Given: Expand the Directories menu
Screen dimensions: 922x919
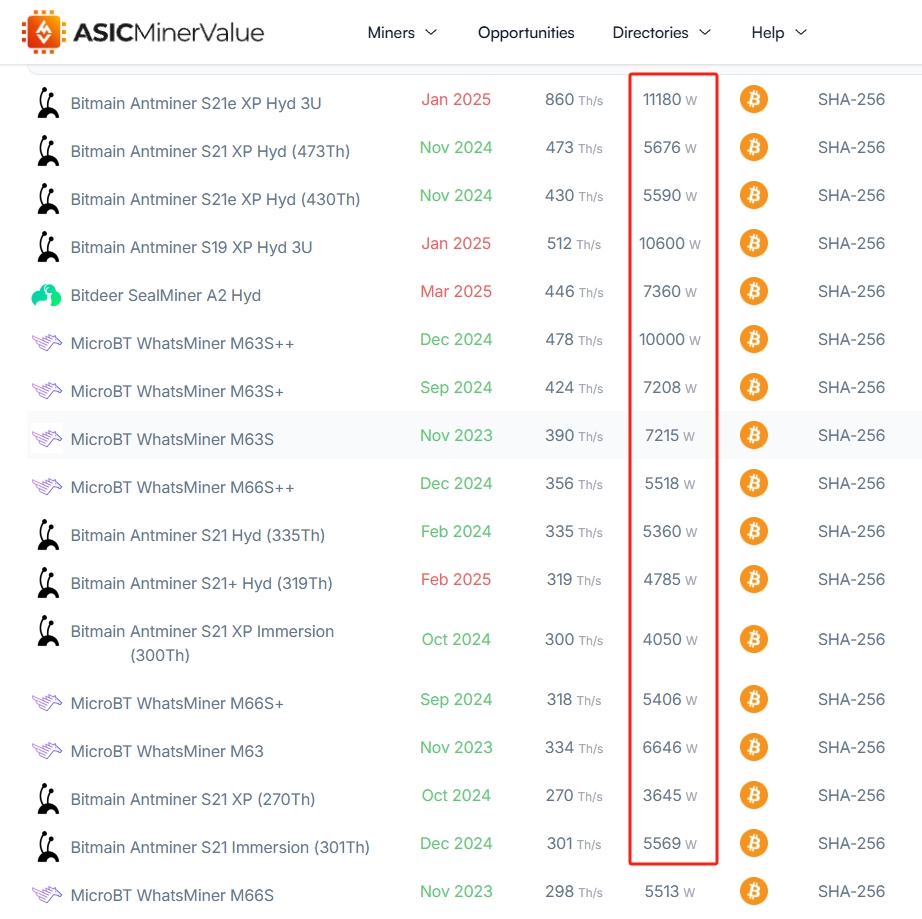Looking at the screenshot, I should point(662,32).
